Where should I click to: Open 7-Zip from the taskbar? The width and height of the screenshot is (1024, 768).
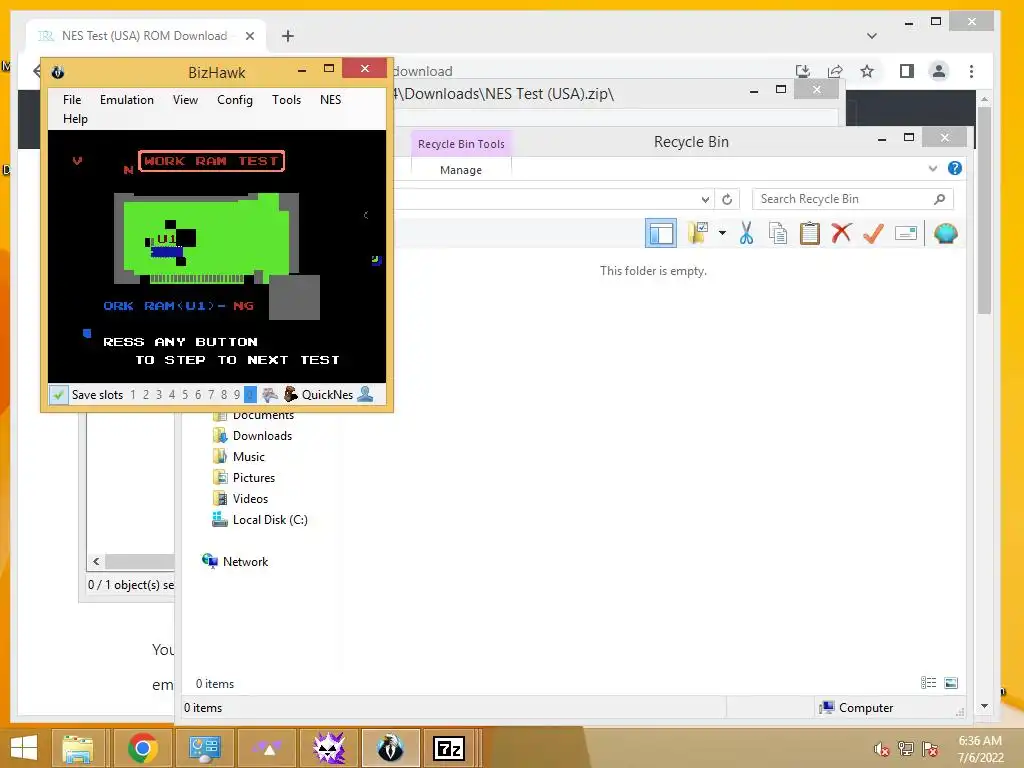pyautogui.click(x=449, y=748)
